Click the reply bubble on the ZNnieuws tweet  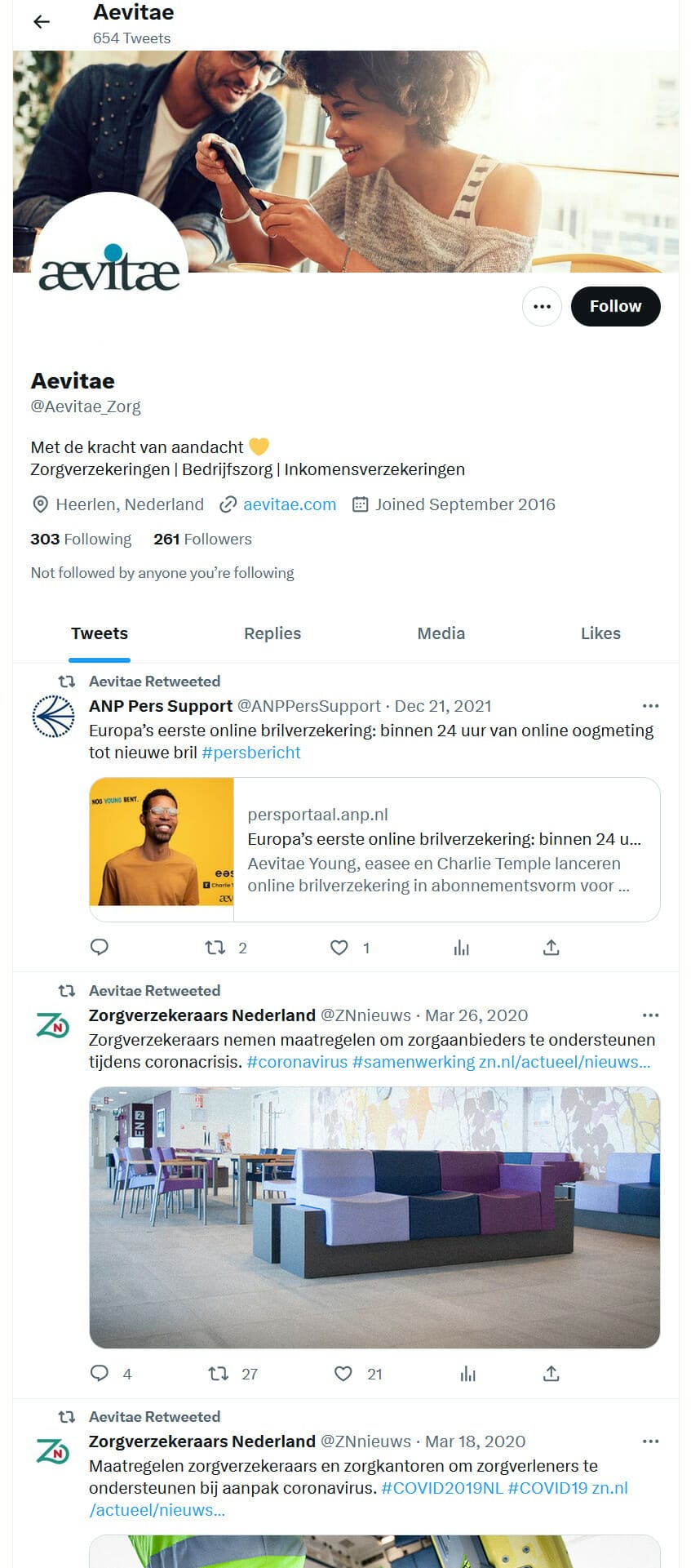(100, 1373)
